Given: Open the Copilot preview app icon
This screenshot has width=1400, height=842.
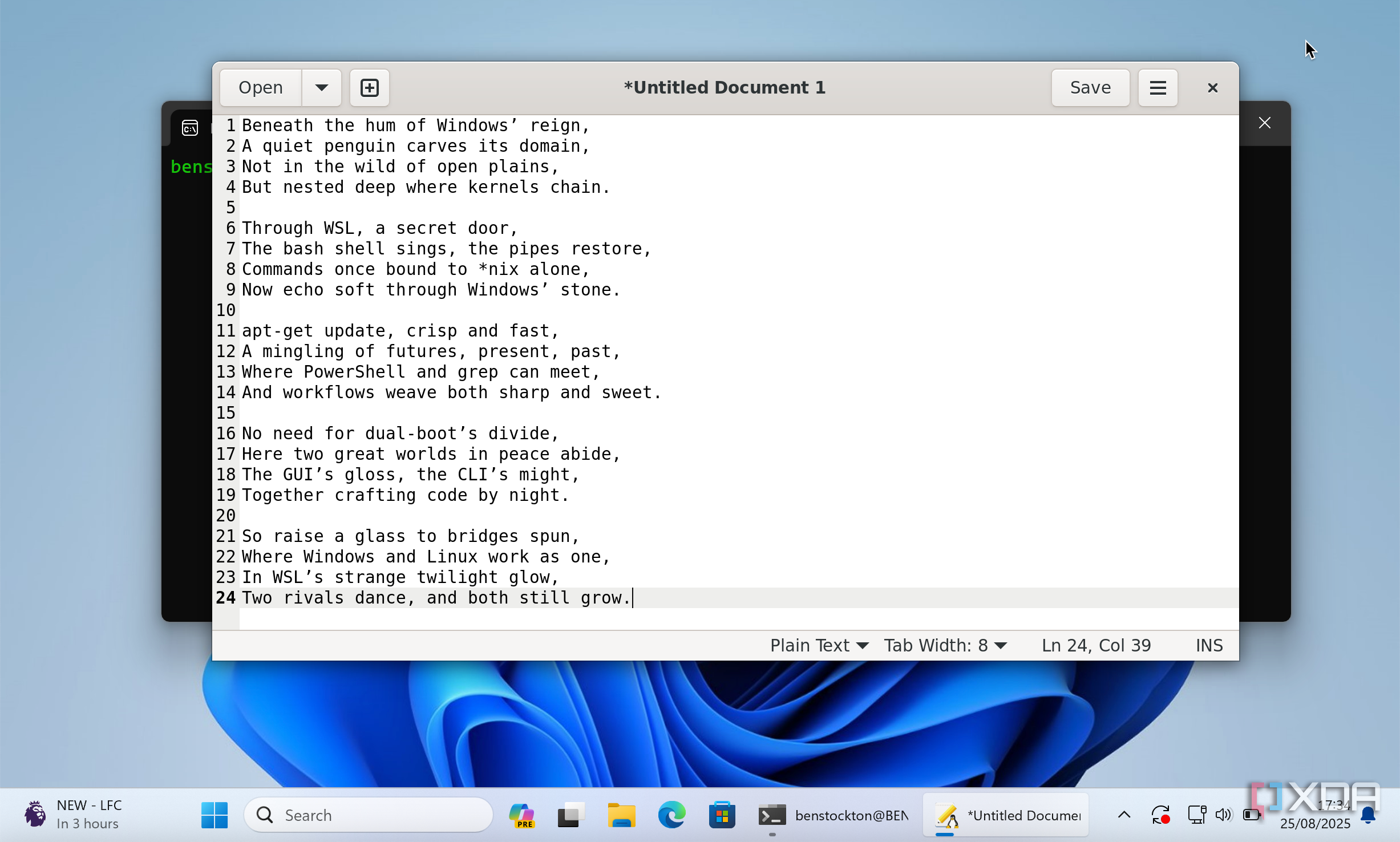Looking at the screenshot, I should 521,815.
